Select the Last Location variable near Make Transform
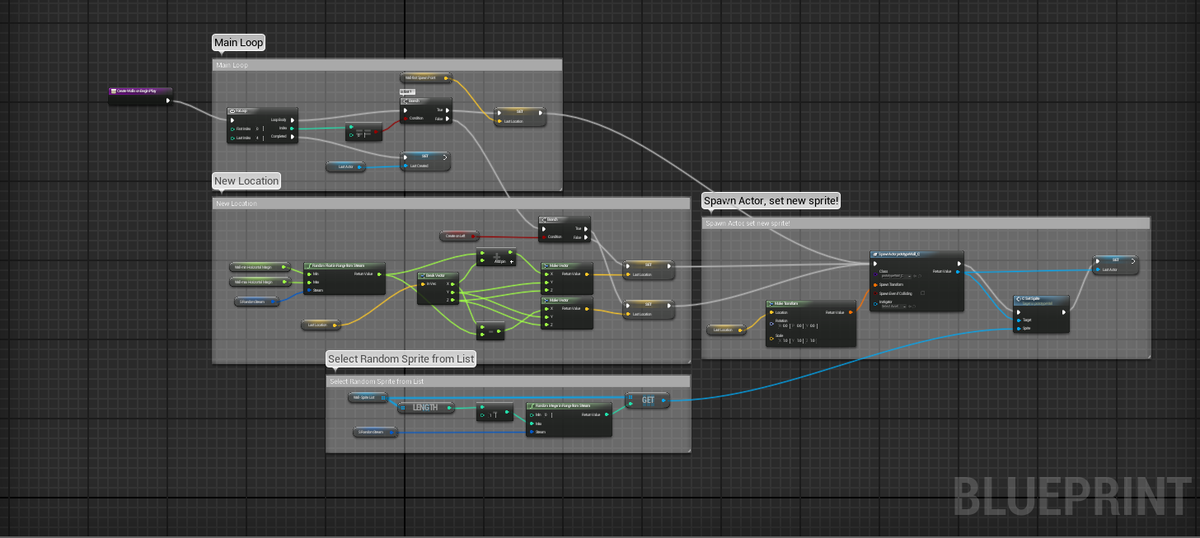This screenshot has height=538, width=1200. point(727,330)
